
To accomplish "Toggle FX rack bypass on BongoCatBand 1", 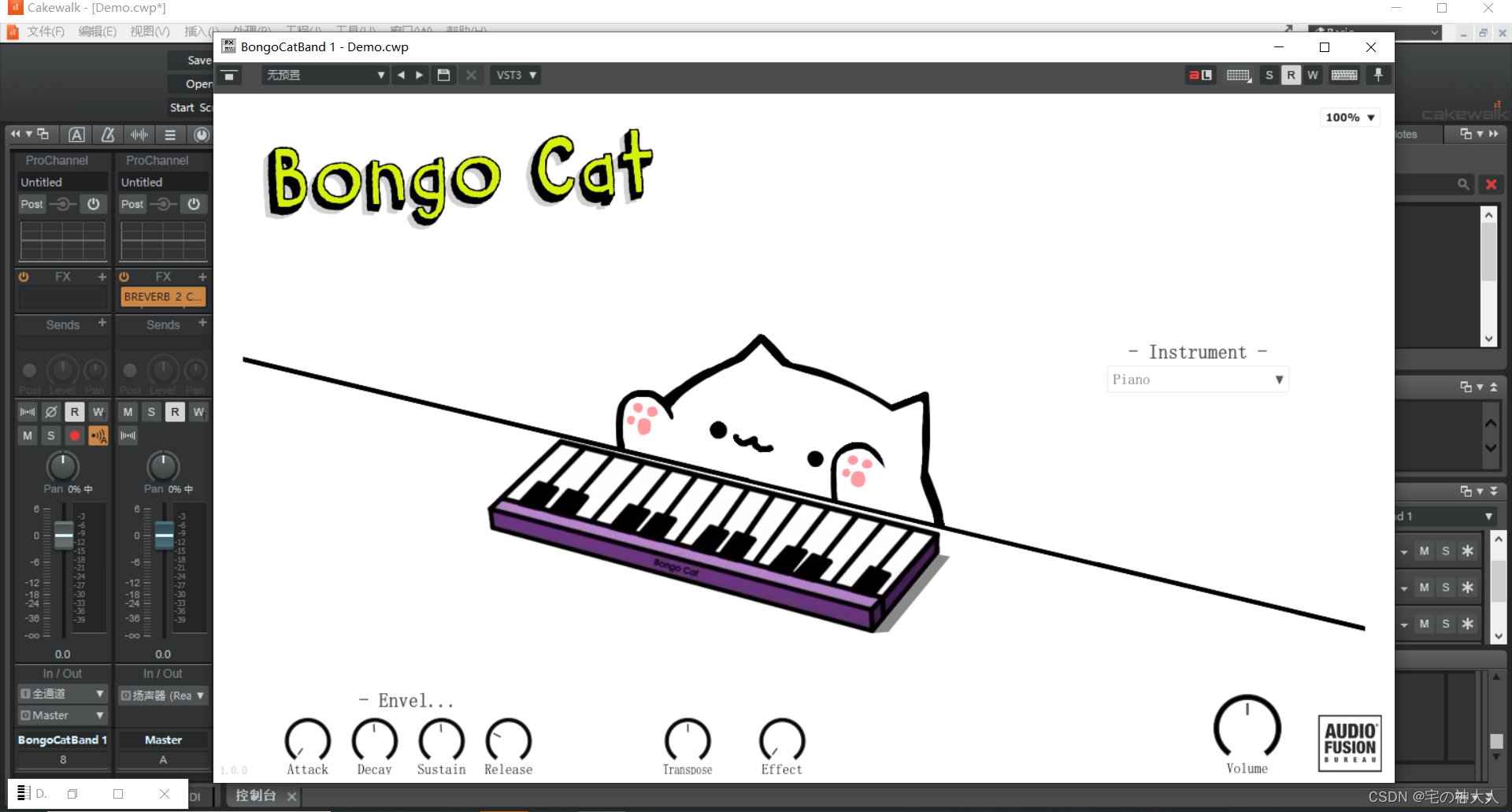I will click(24, 277).
